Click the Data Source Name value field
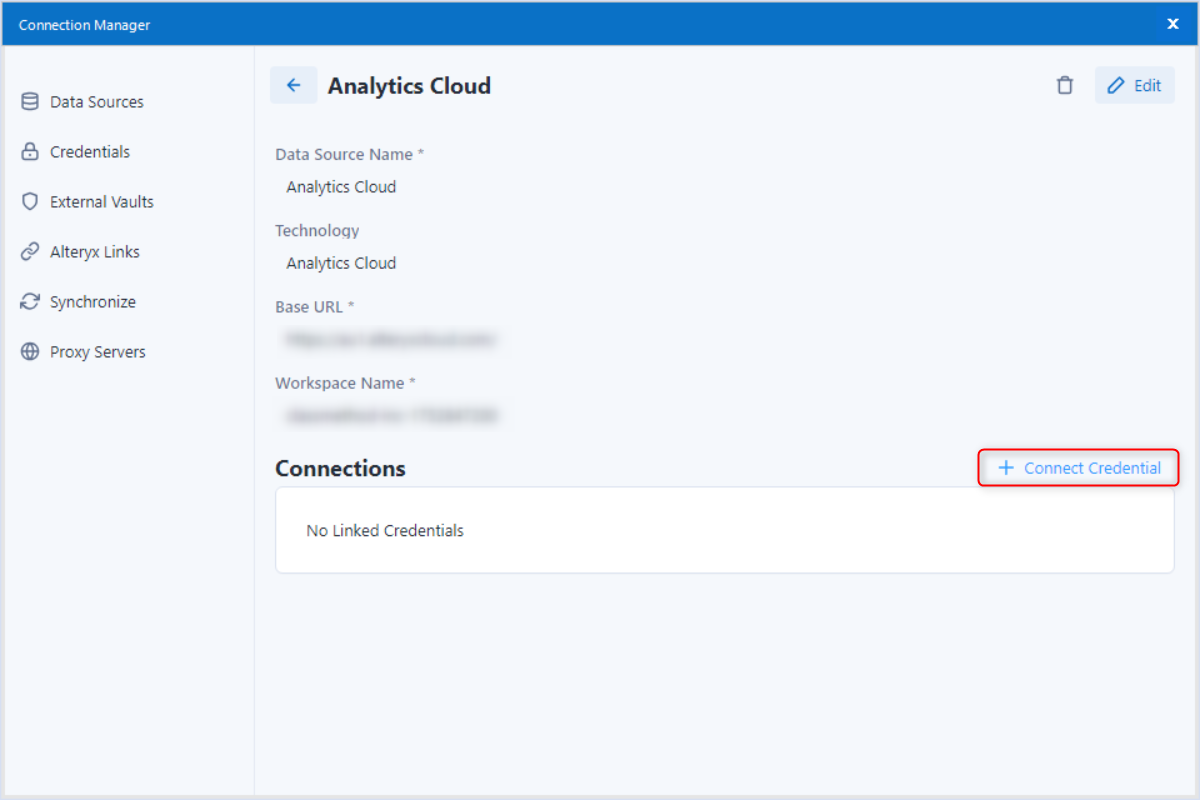This screenshot has height=800, width=1200. pos(341,187)
